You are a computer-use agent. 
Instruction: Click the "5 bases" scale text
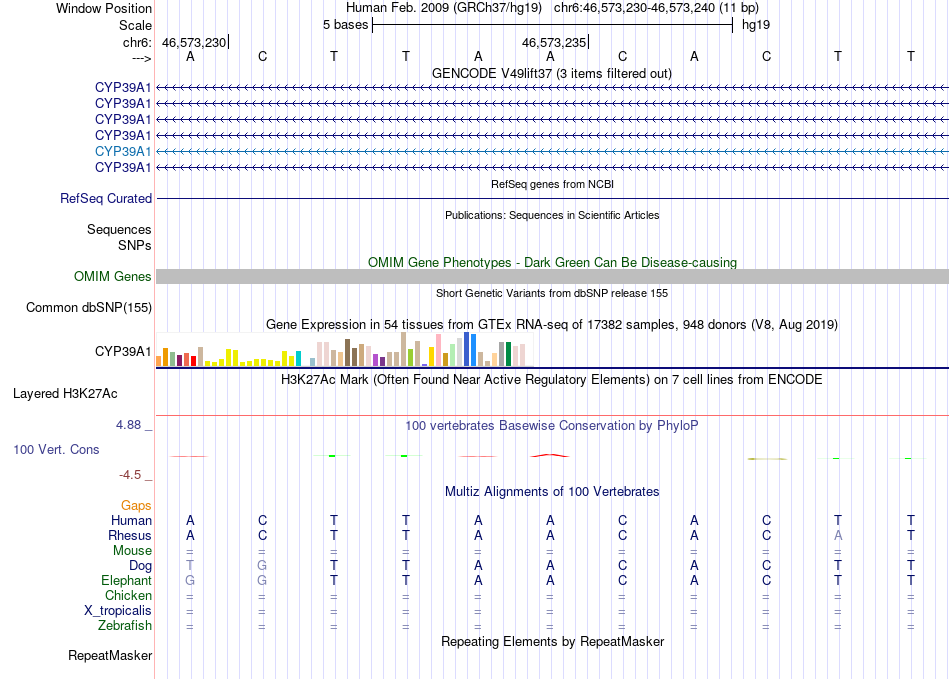pyautogui.click(x=345, y=25)
